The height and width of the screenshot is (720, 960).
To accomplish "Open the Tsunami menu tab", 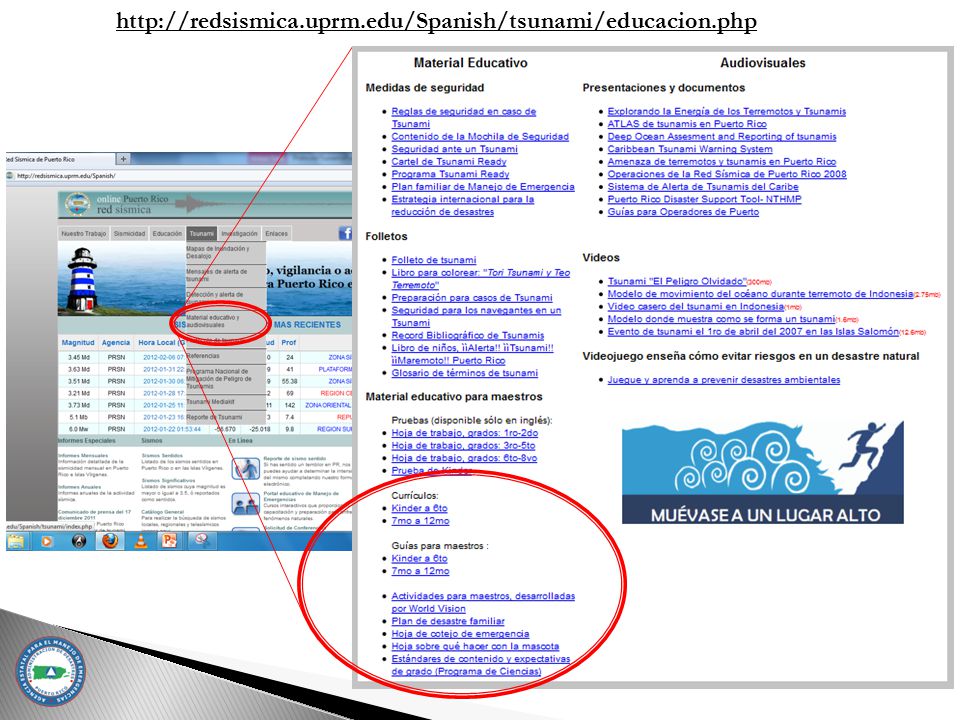I will point(201,233).
